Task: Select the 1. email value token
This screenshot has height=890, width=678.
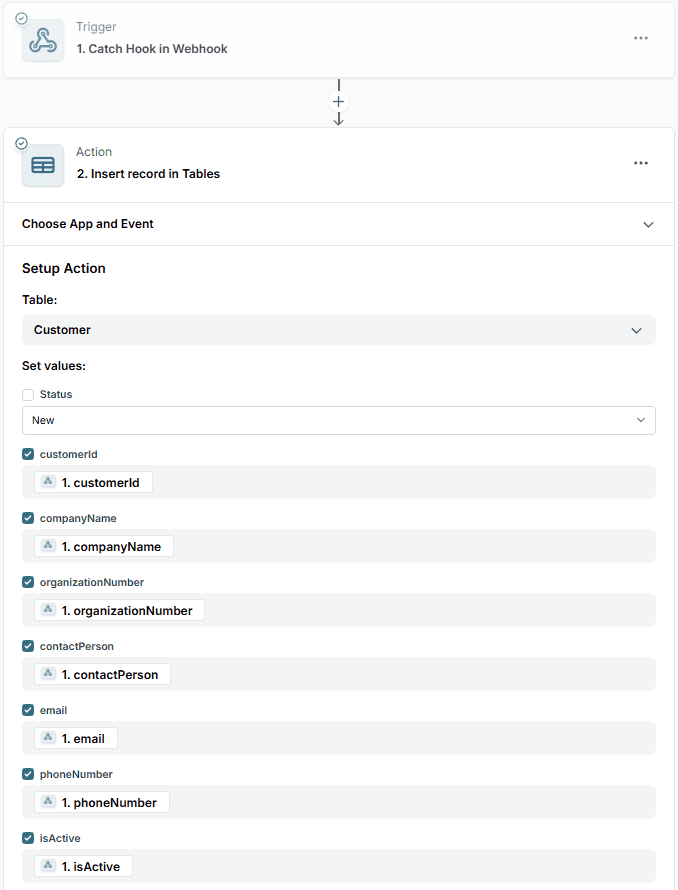Action: point(76,738)
